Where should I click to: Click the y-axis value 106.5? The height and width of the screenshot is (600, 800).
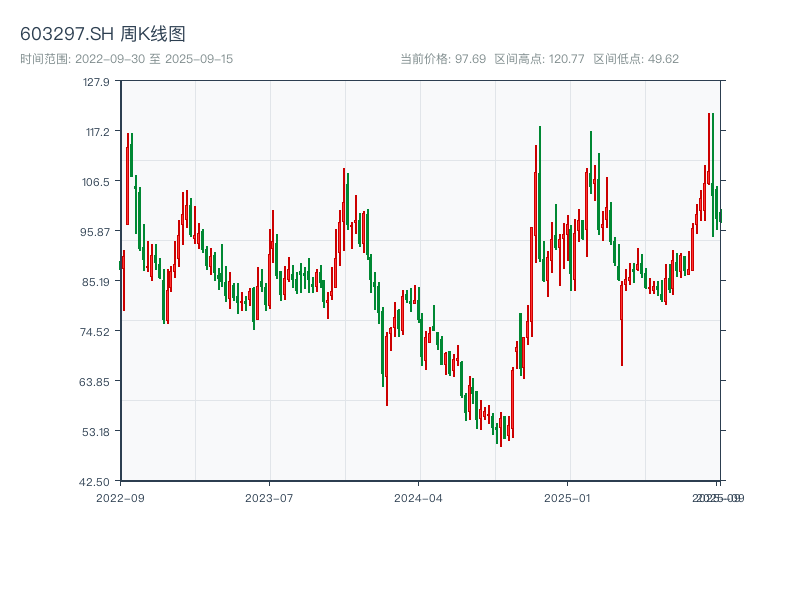(x=96, y=182)
